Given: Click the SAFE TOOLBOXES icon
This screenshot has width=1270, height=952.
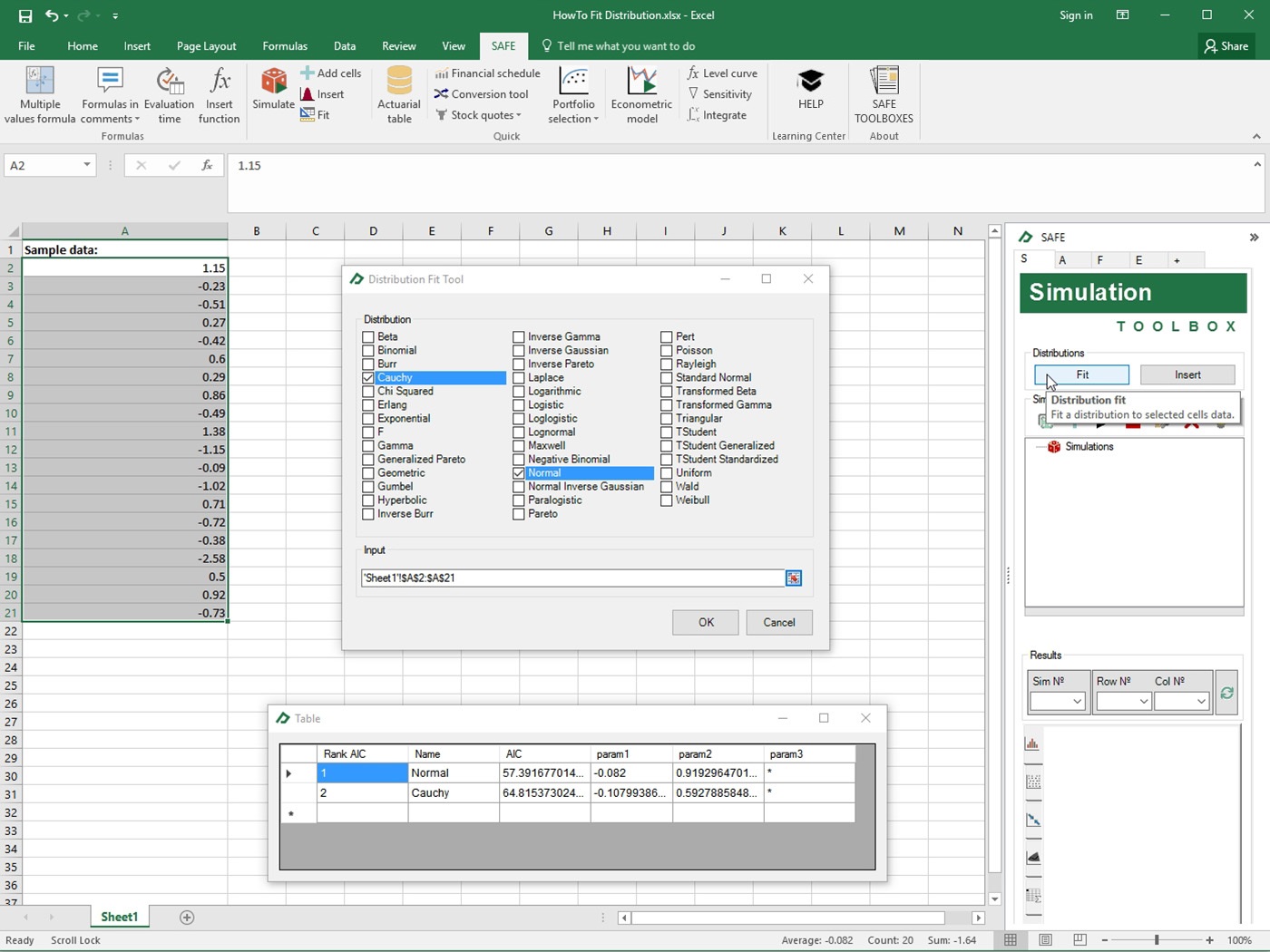Looking at the screenshot, I should [884, 82].
